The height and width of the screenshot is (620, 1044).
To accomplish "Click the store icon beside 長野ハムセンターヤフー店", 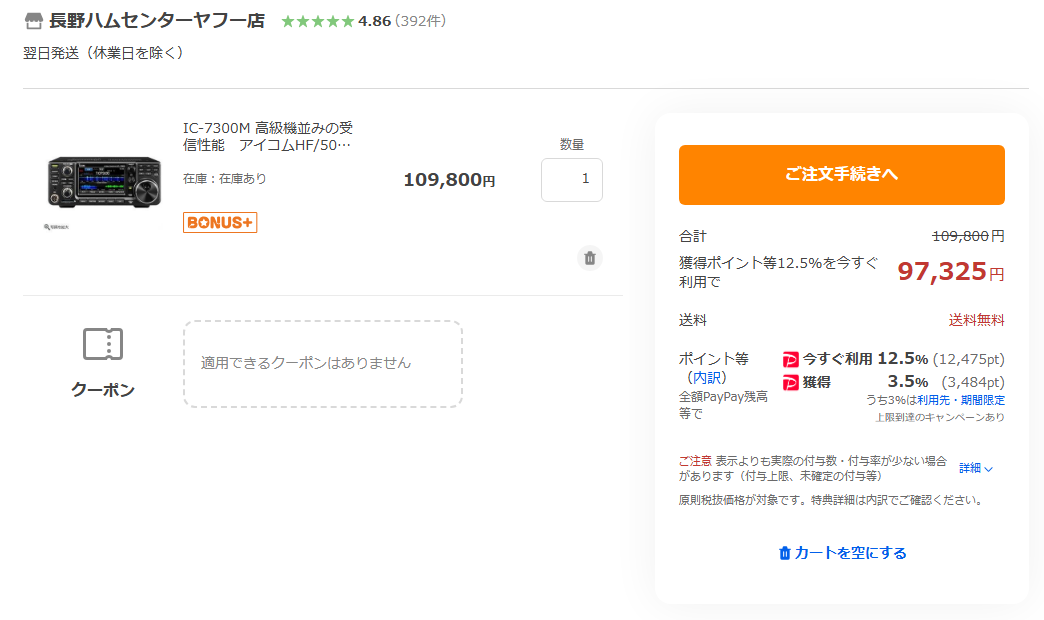I will click(x=33, y=21).
